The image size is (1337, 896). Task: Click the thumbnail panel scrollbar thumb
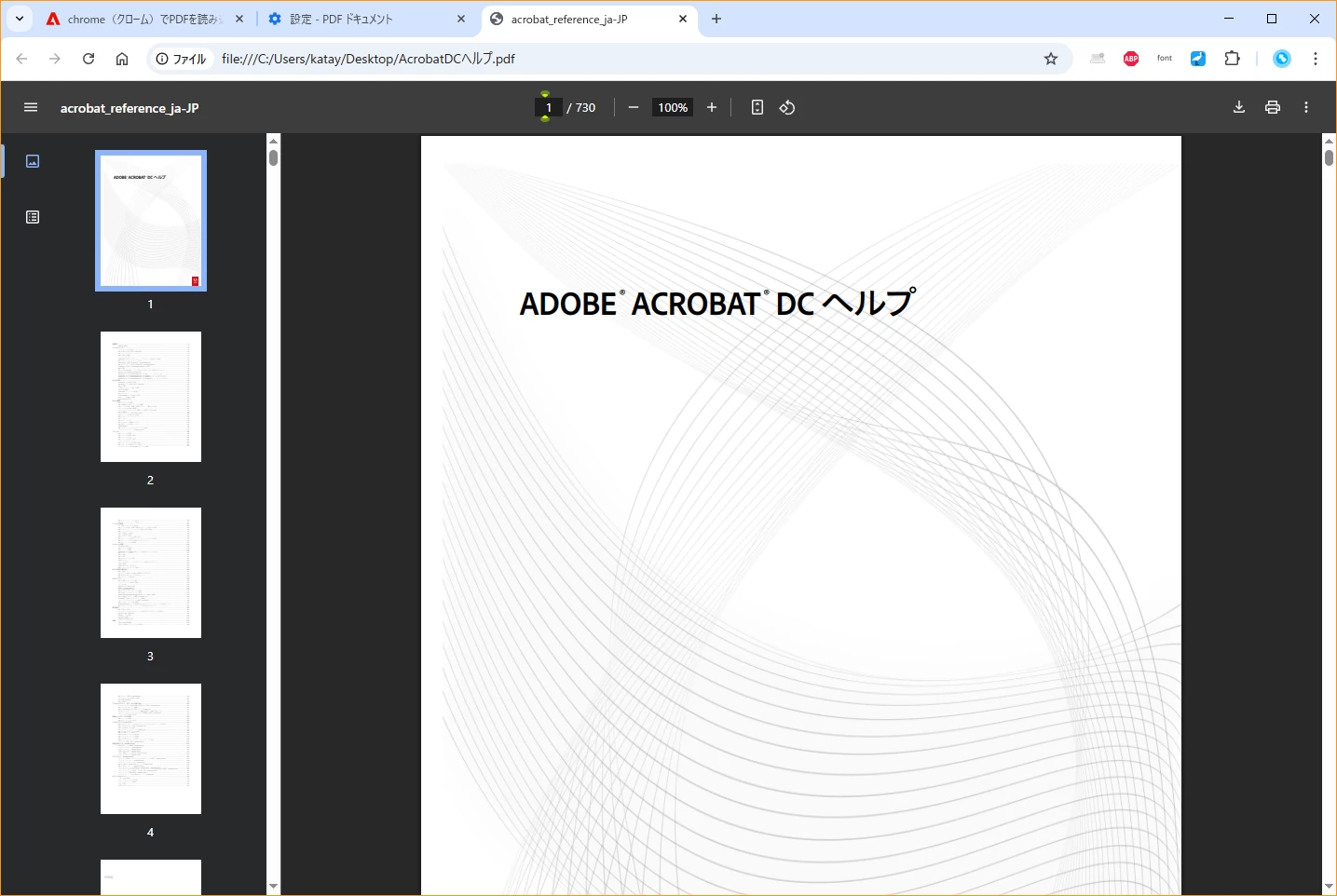[273, 157]
